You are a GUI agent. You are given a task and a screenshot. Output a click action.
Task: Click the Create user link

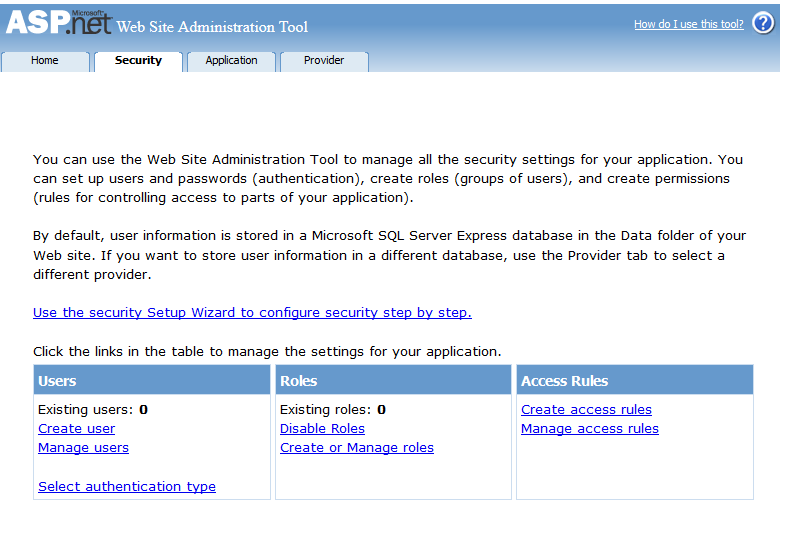pos(76,429)
